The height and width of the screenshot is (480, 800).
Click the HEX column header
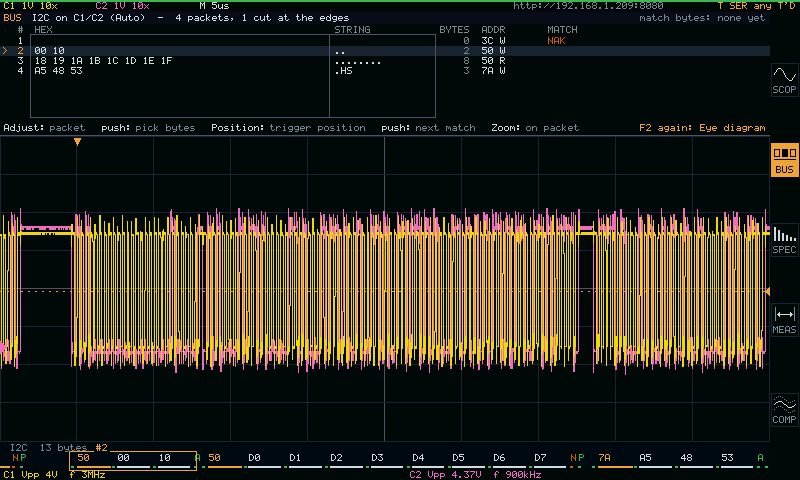43,30
